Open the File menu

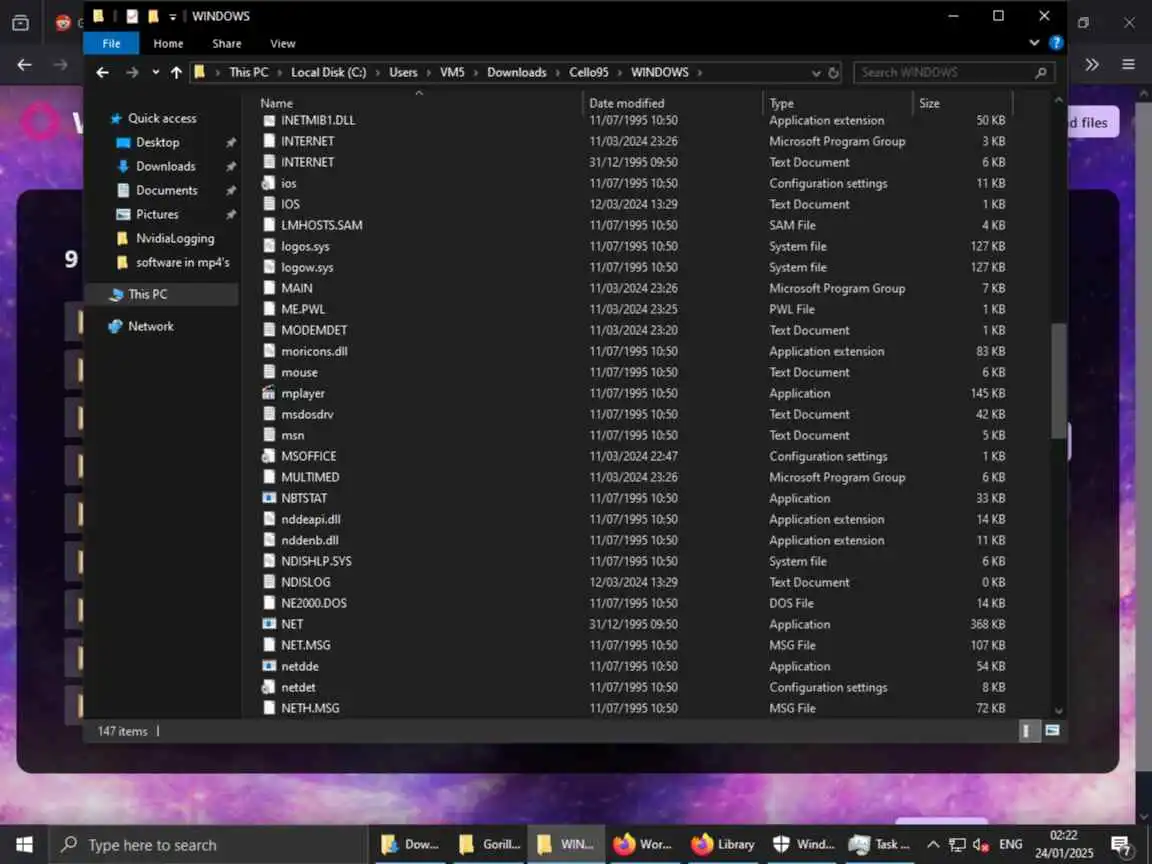pos(111,43)
